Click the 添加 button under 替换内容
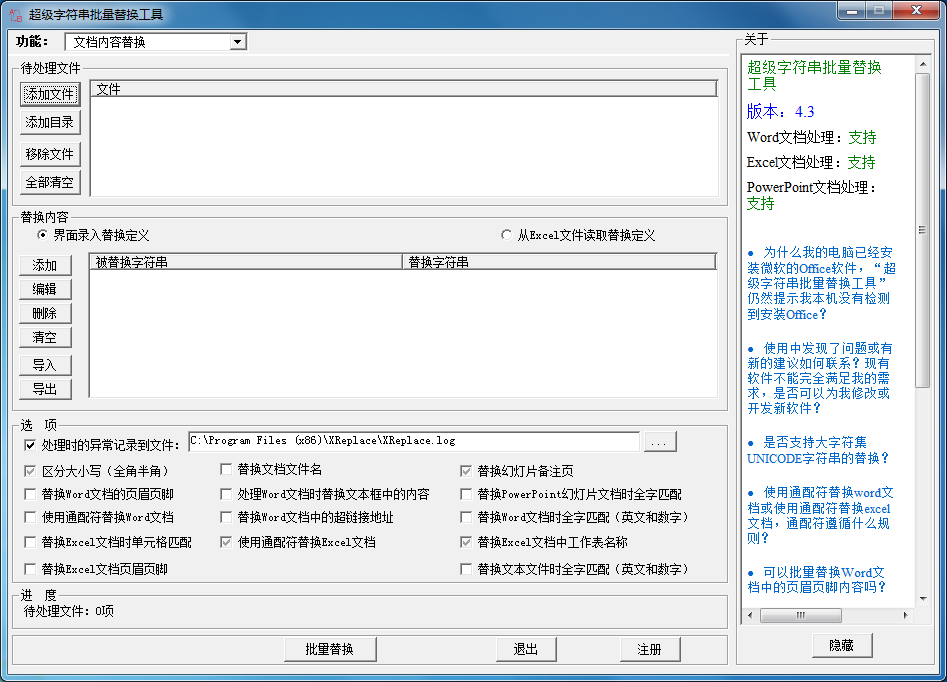This screenshot has height=682, width=947. 45,265
